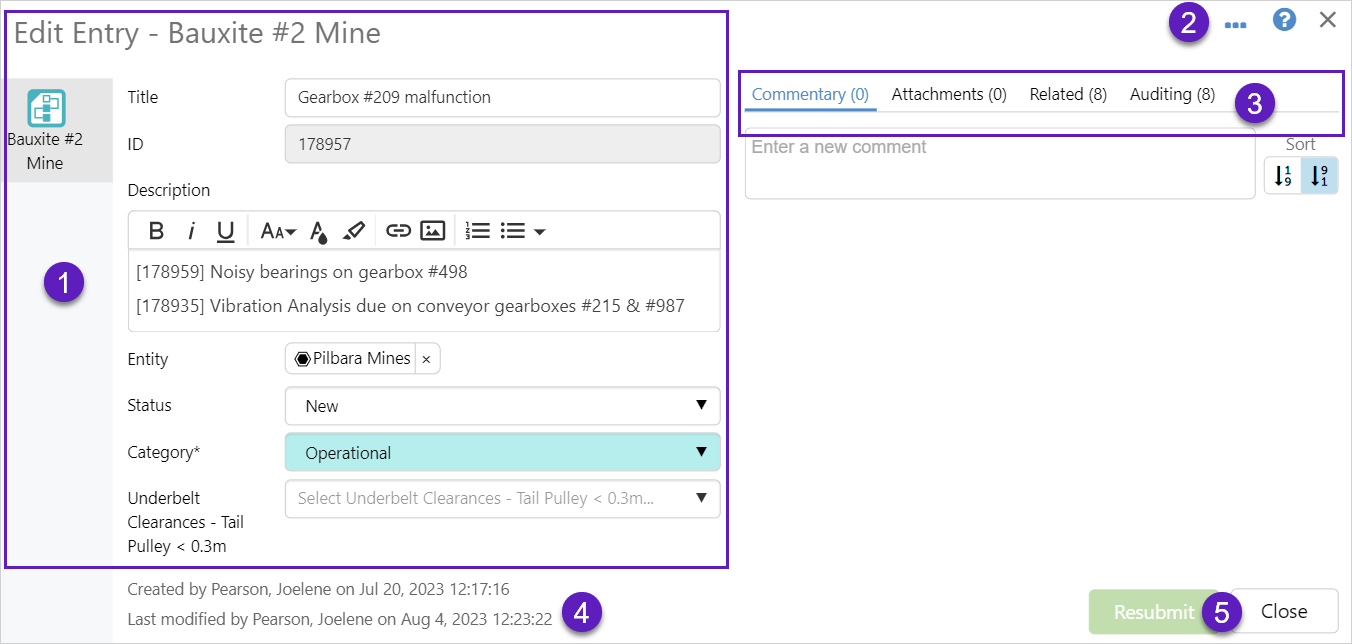Sort comments in descending order
Image resolution: width=1352 pixels, height=644 pixels.
point(1319,176)
